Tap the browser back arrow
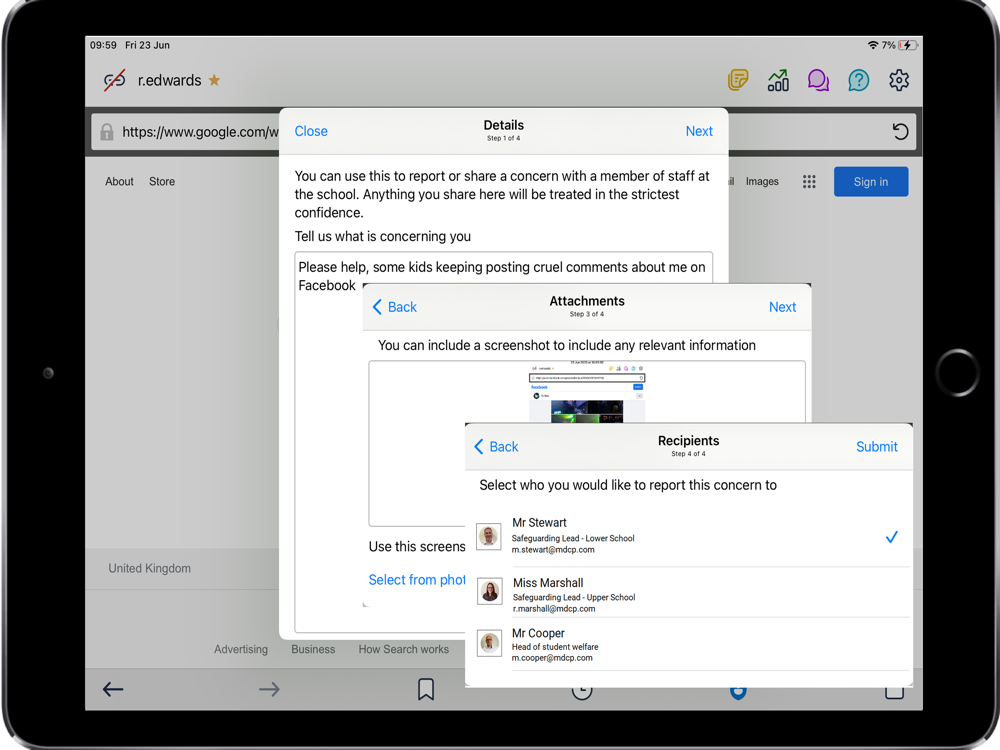 coord(113,689)
